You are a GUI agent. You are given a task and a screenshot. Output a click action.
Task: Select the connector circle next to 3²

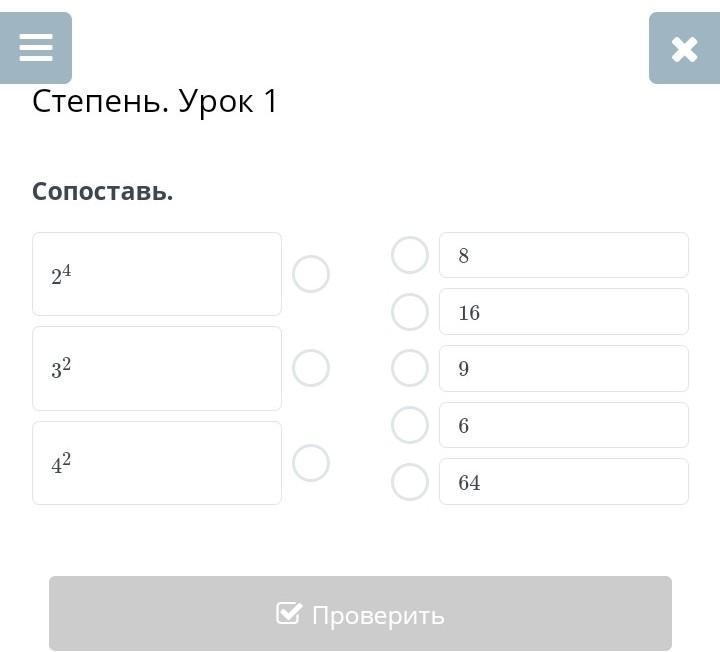click(311, 368)
